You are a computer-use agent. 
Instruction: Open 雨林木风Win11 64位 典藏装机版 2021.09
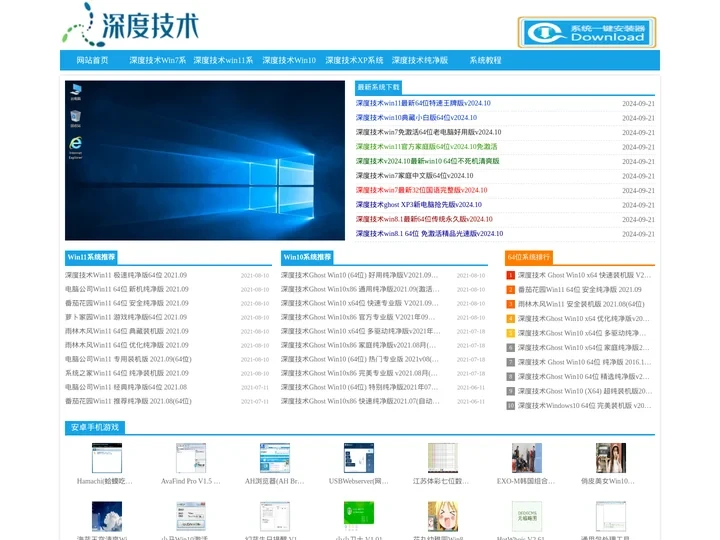click(127, 331)
